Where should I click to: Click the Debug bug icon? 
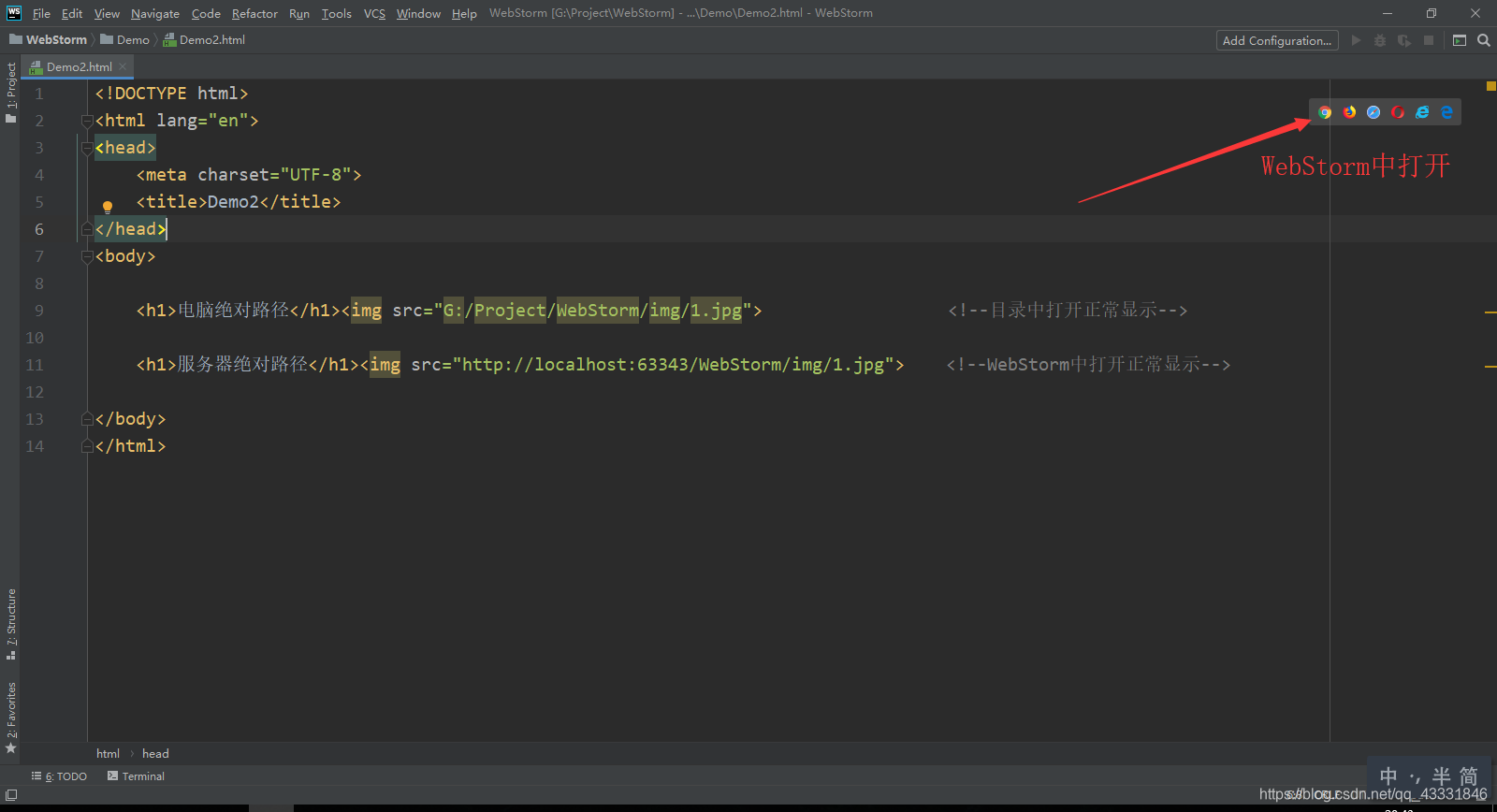1380,40
